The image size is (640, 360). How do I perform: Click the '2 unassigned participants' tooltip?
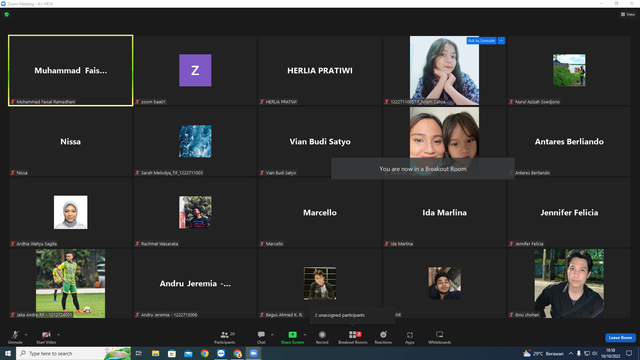coord(353,316)
